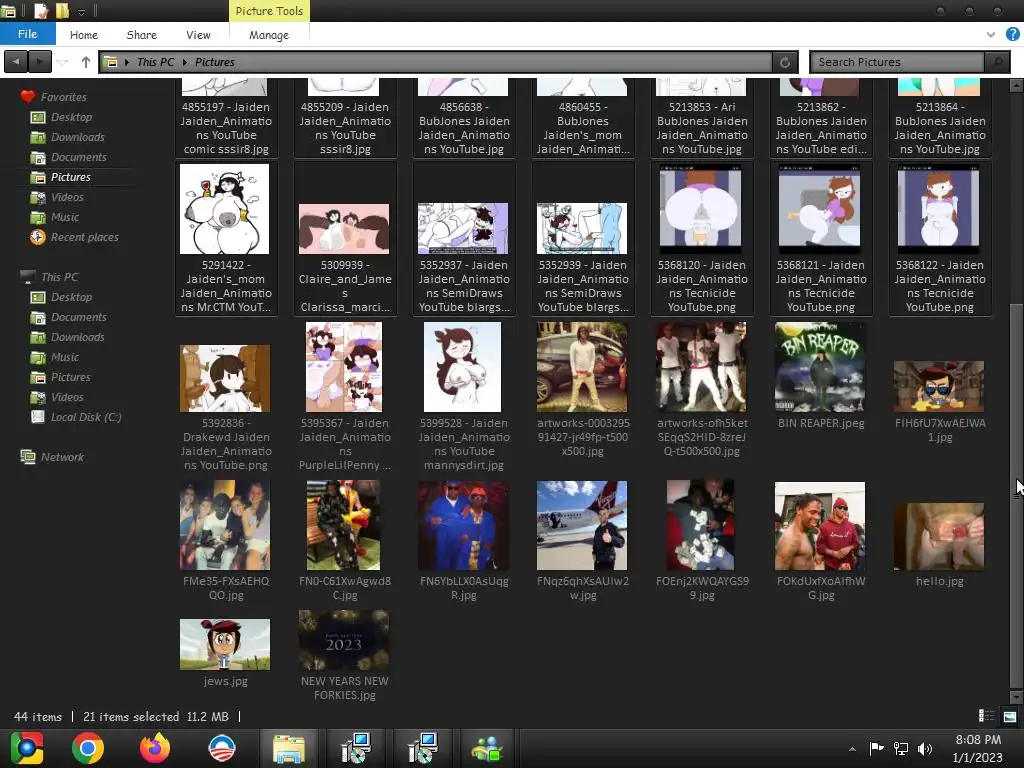Switch to Large icons view using status bar icon
The width and height of the screenshot is (1024, 768).
point(1010,716)
